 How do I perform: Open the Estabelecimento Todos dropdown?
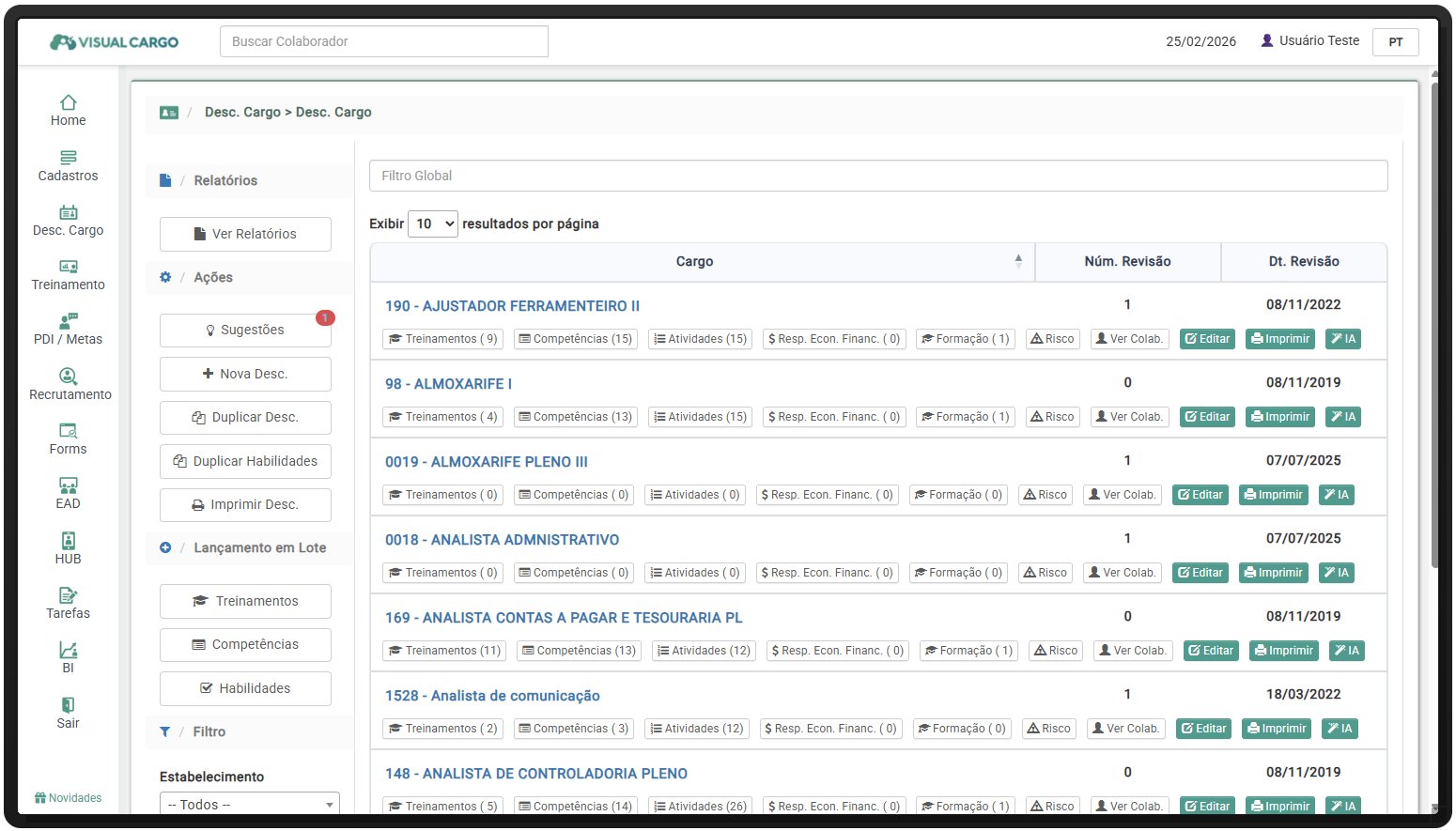click(x=250, y=805)
